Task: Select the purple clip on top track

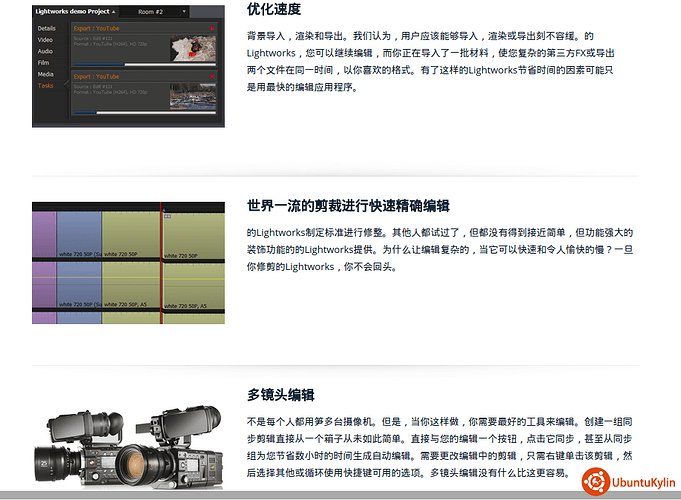Action: [x=44, y=235]
